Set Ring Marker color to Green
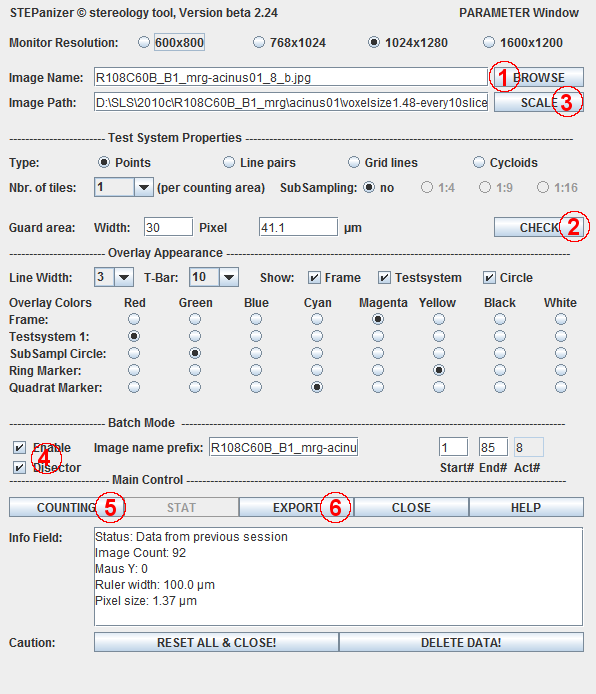 [x=195, y=370]
